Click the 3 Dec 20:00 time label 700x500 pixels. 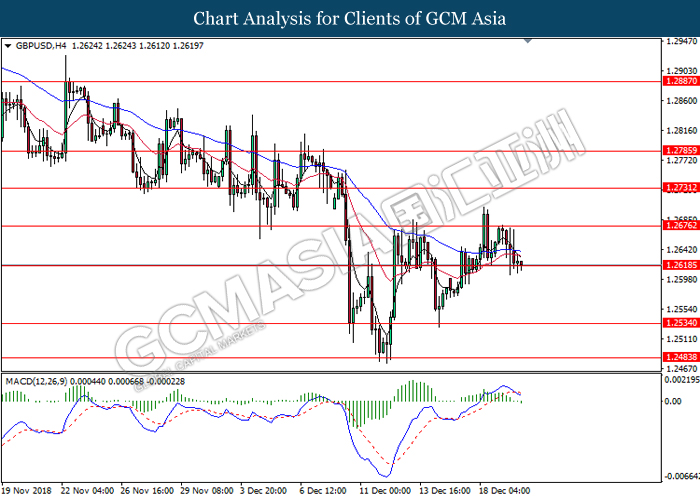263,491
